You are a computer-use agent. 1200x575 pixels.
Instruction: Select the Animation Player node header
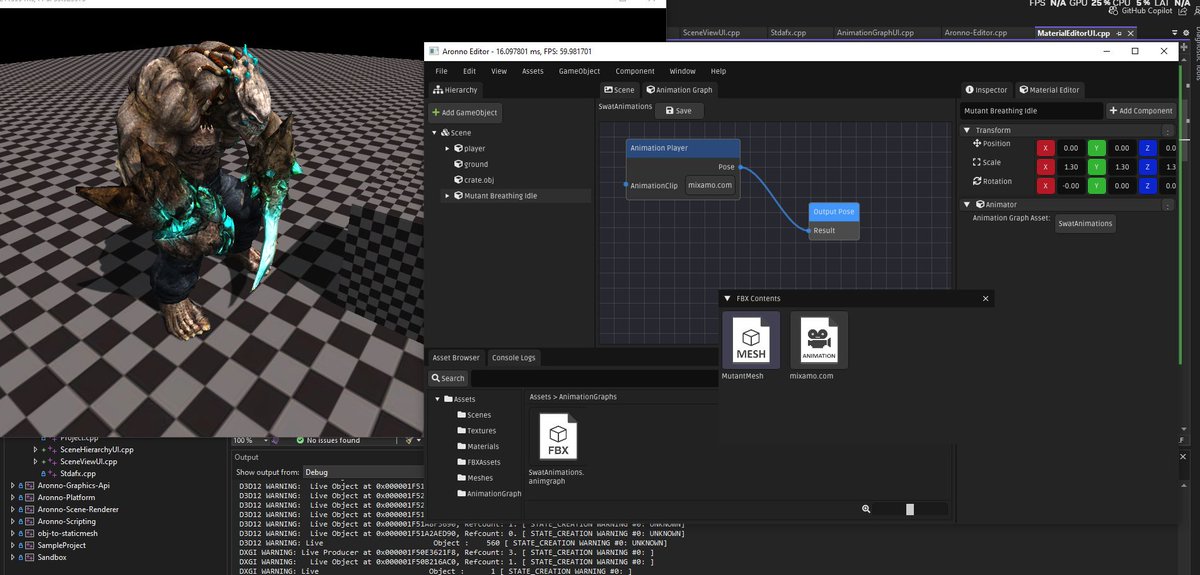point(683,148)
